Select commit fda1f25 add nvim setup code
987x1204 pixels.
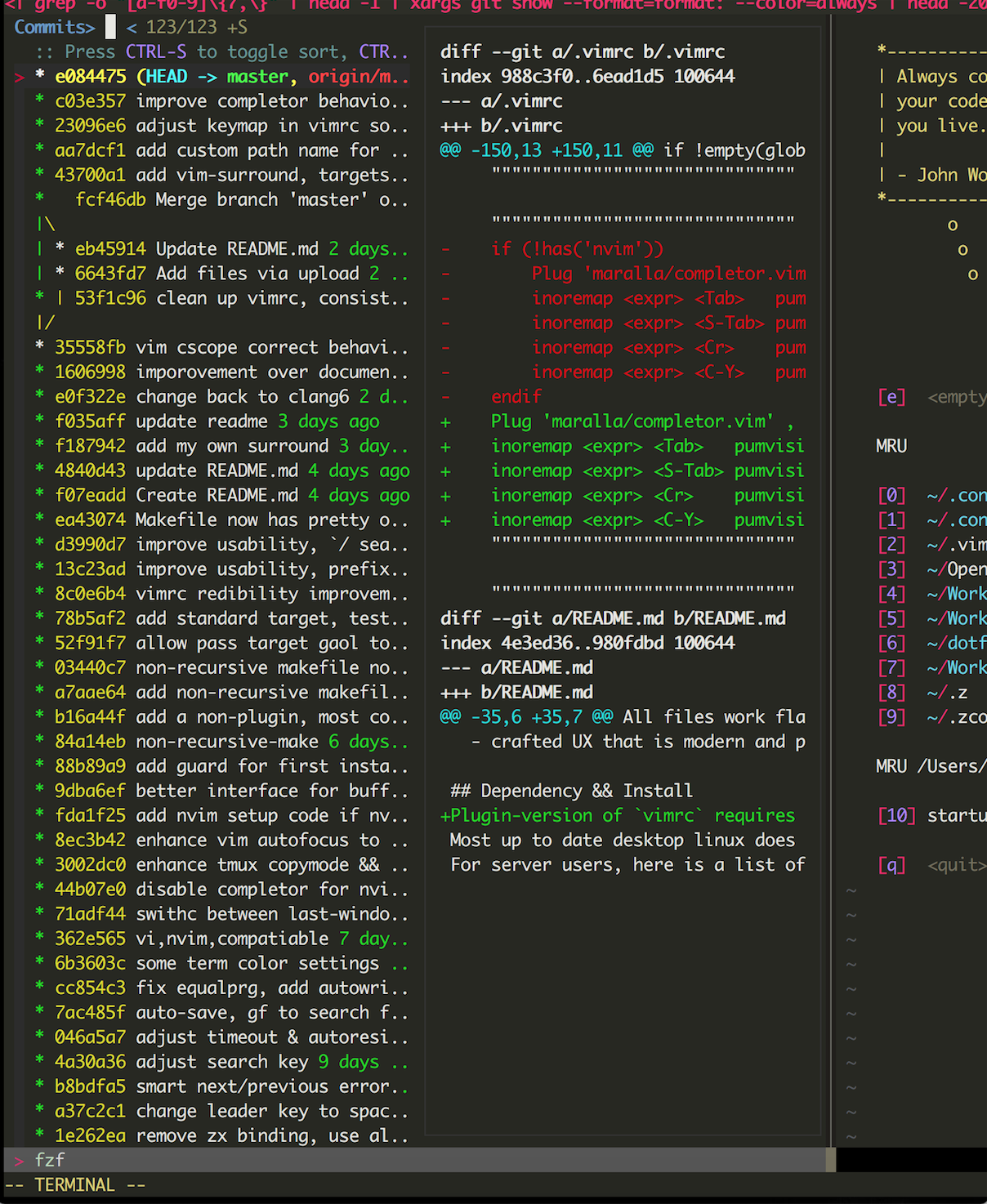tap(221, 815)
